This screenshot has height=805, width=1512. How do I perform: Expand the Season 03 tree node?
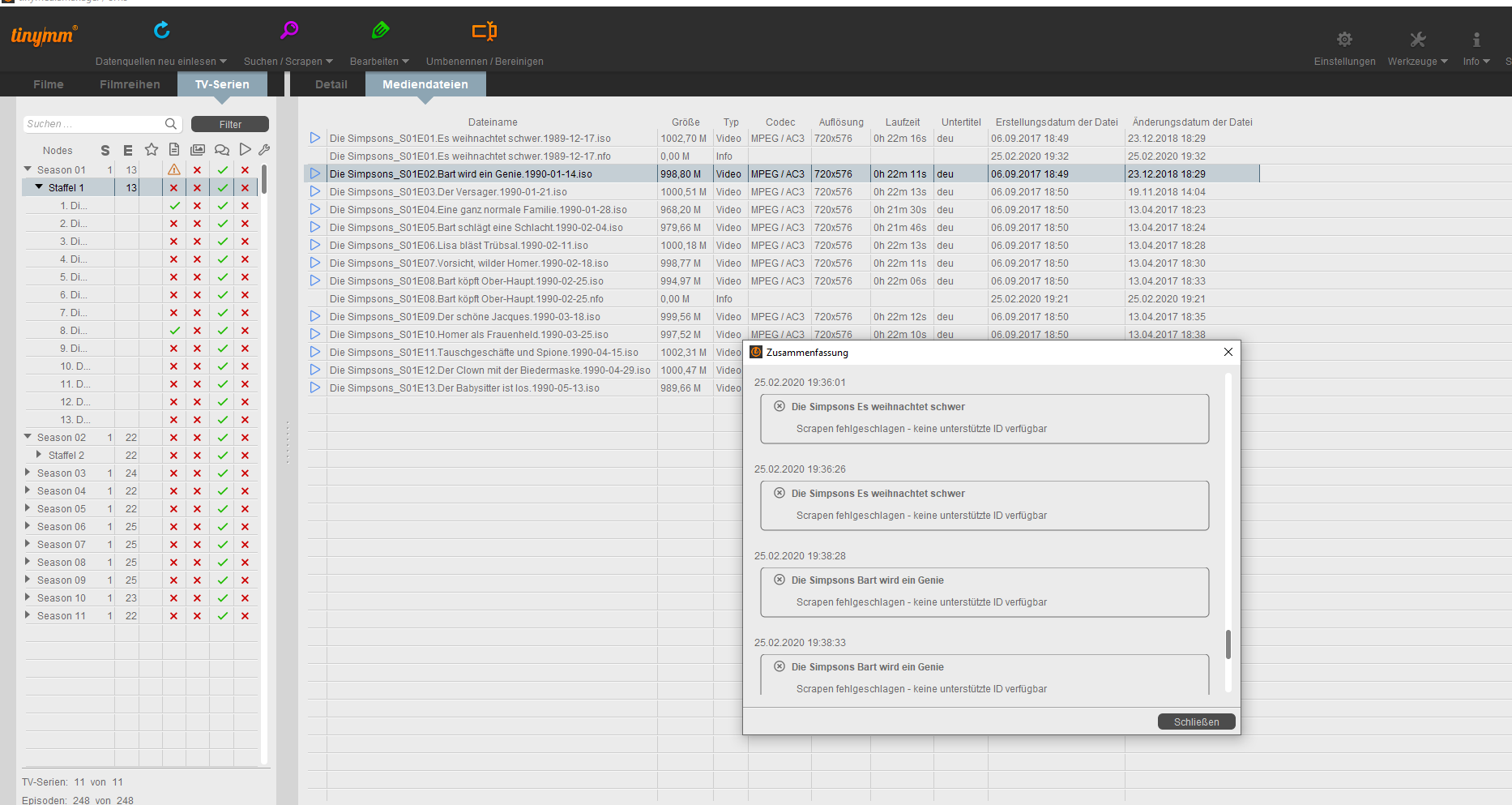28,472
